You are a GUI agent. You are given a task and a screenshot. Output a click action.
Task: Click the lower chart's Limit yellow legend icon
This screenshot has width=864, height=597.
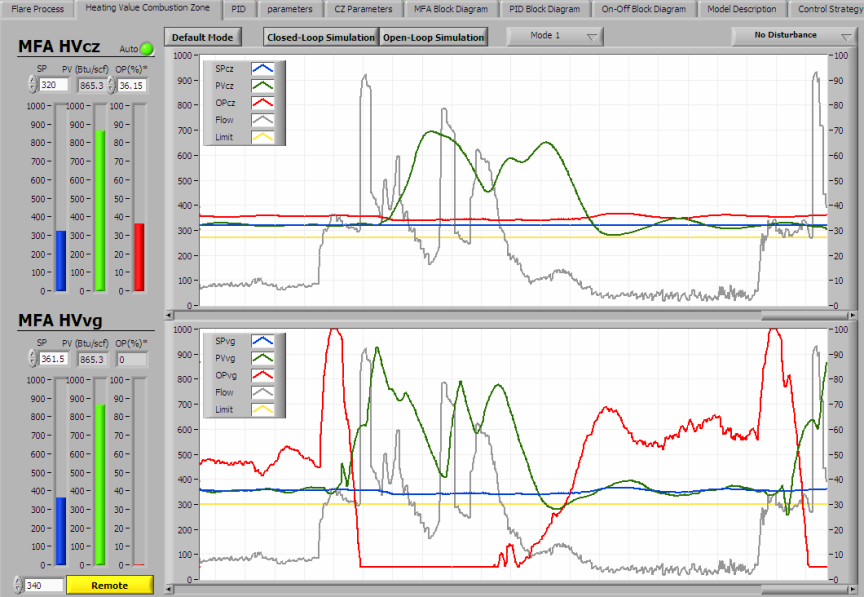[263, 409]
